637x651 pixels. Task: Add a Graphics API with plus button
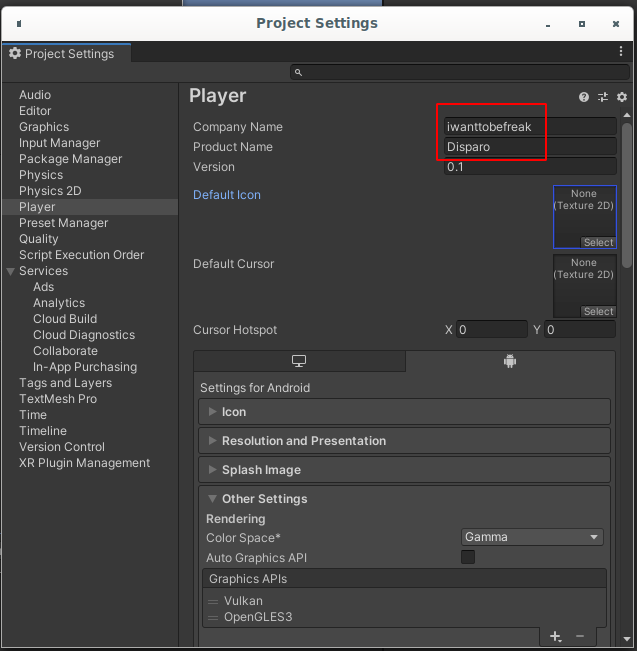(555, 636)
